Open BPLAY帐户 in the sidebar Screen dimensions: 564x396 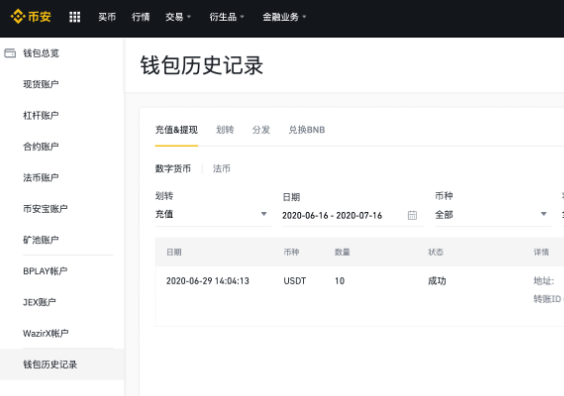[45, 271]
